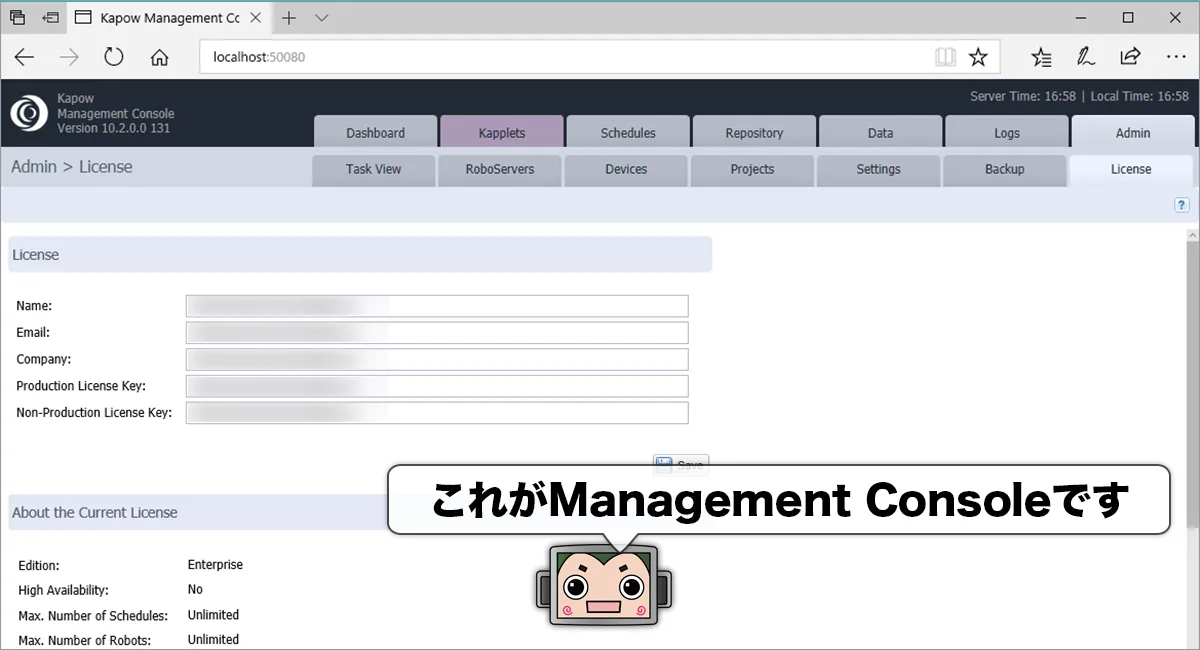Click the tabs set aside icon

[18, 18]
